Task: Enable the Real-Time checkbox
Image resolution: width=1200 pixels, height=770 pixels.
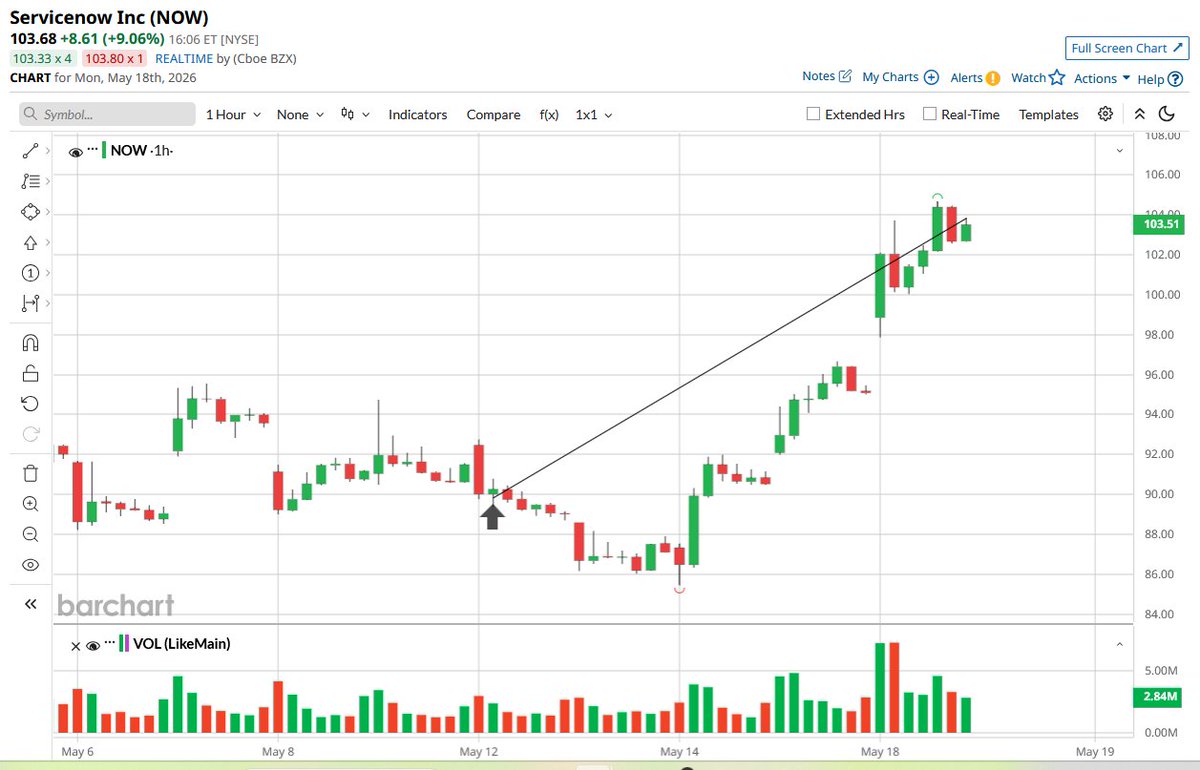Action: [x=929, y=114]
